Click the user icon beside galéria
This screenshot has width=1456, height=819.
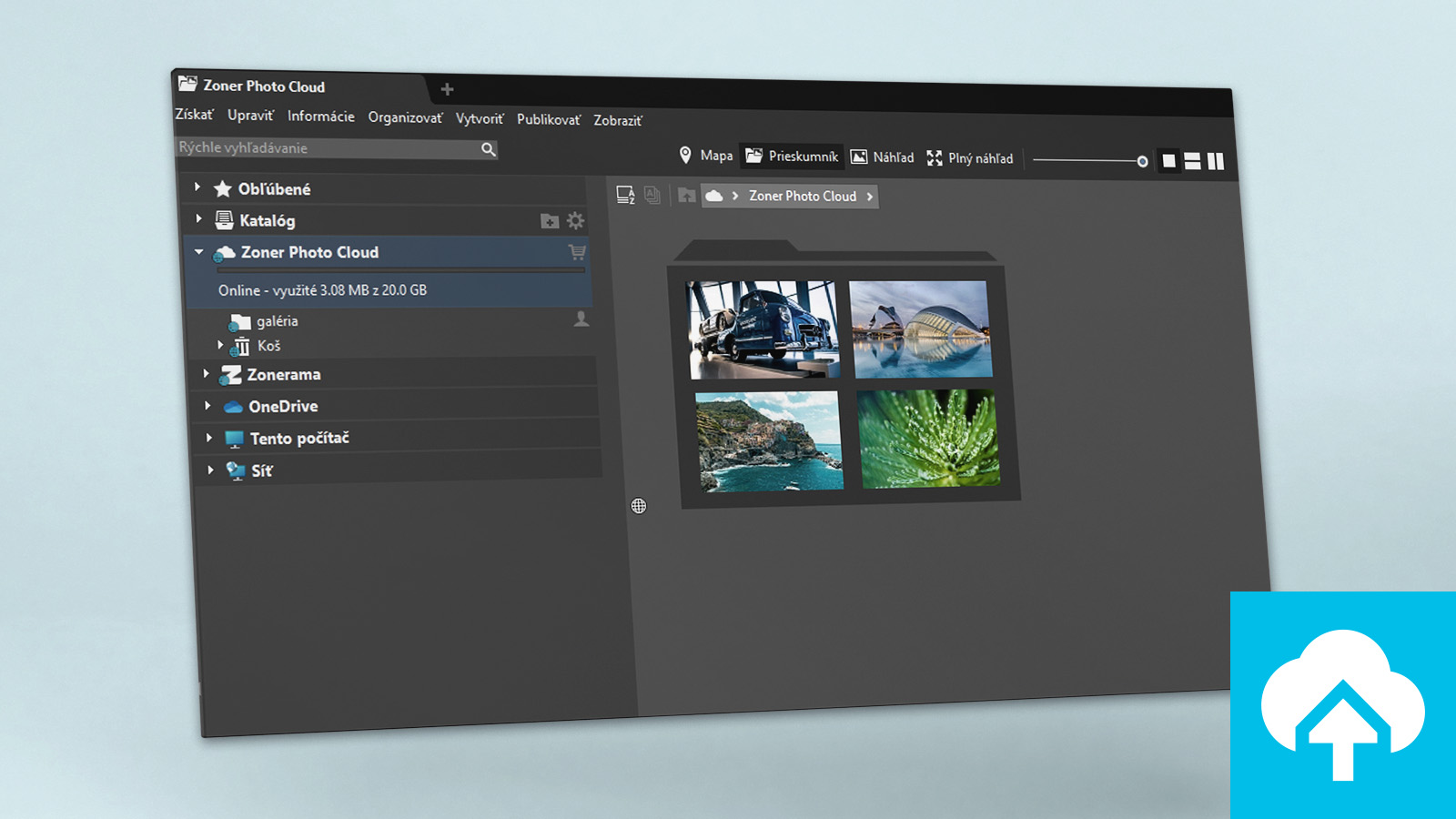(x=581, y=319)
